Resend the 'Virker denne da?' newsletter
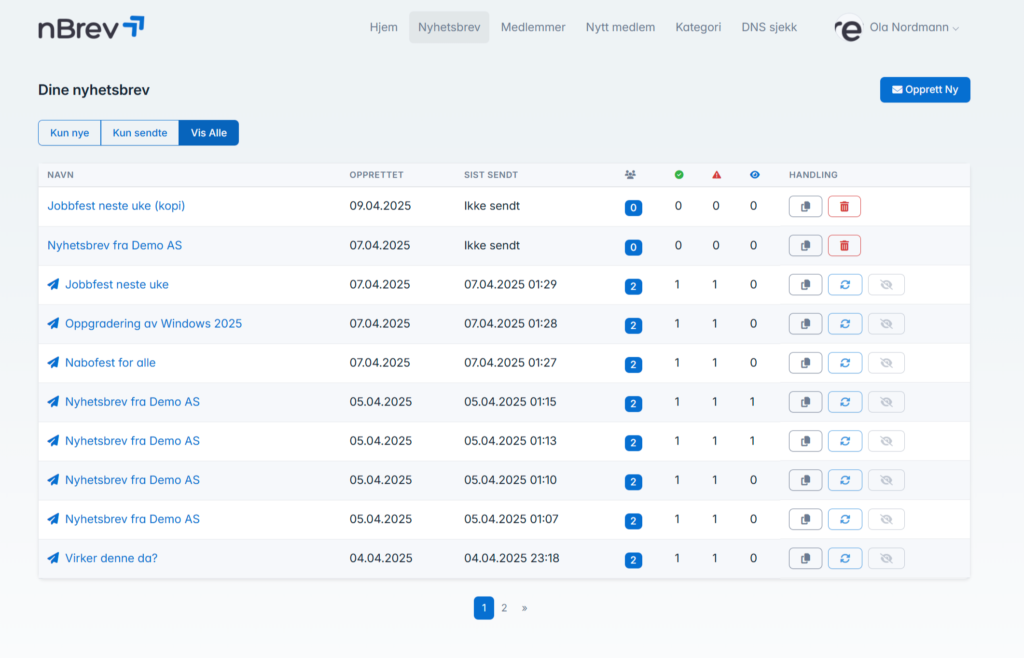 click(x=844, y=559)
